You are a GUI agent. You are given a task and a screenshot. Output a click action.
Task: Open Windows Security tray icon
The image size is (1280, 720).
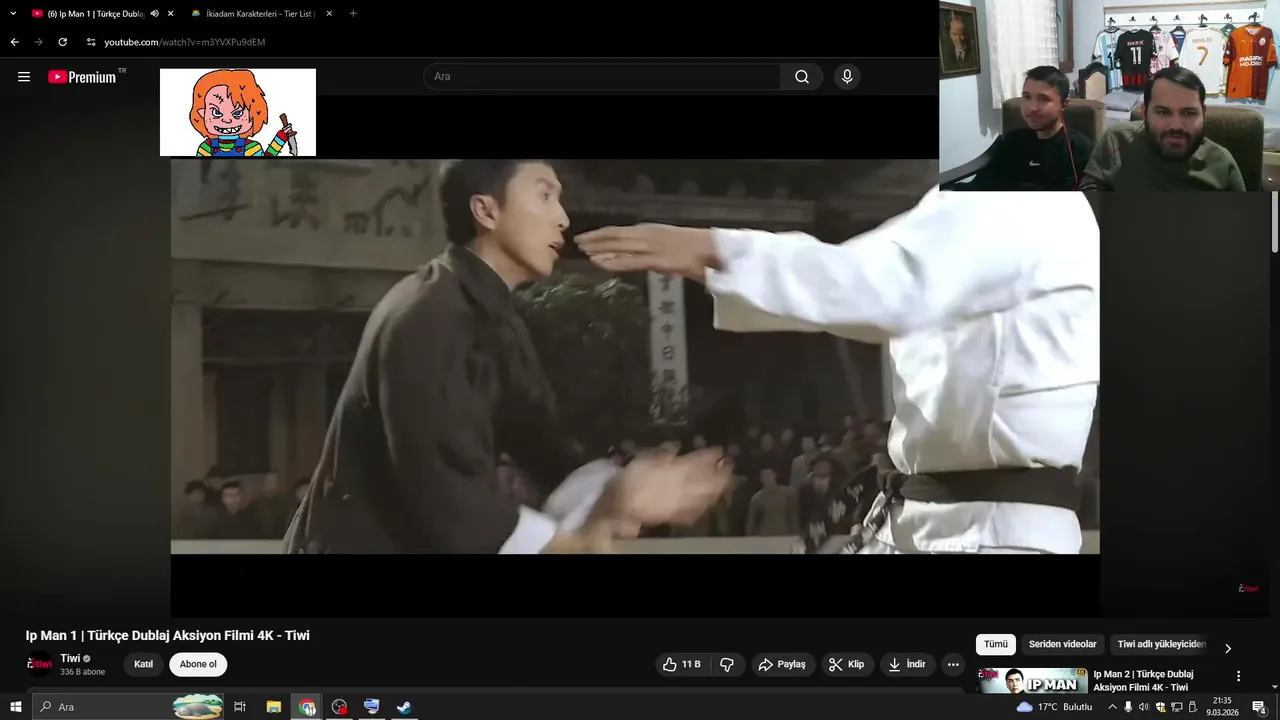coord(1160,707)
